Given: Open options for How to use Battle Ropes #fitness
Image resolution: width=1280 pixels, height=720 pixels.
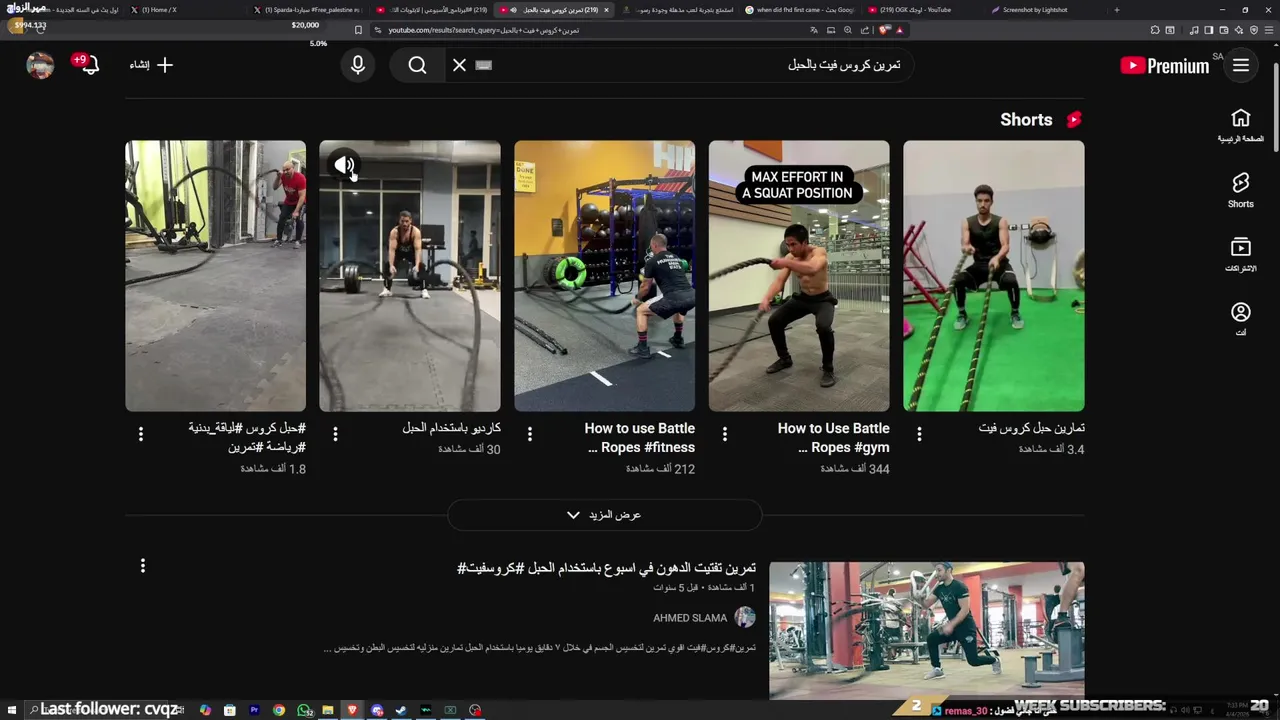Looking at the screenshot, I should 530,434.
